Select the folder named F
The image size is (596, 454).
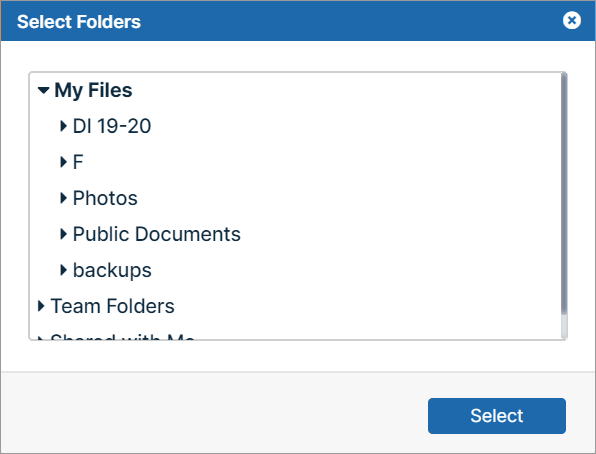[x=78, y=162]
